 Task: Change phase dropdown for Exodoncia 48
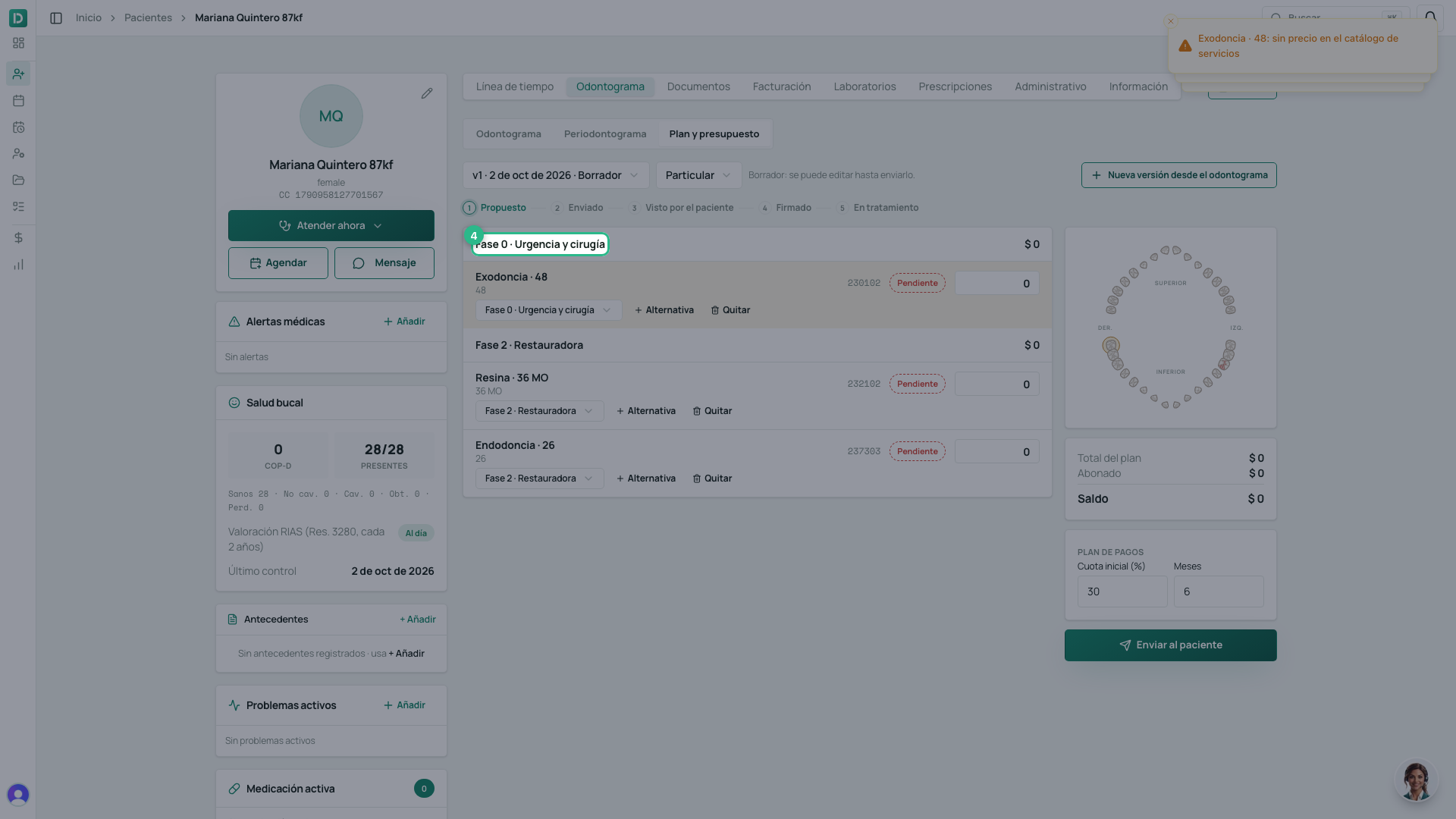548,310
